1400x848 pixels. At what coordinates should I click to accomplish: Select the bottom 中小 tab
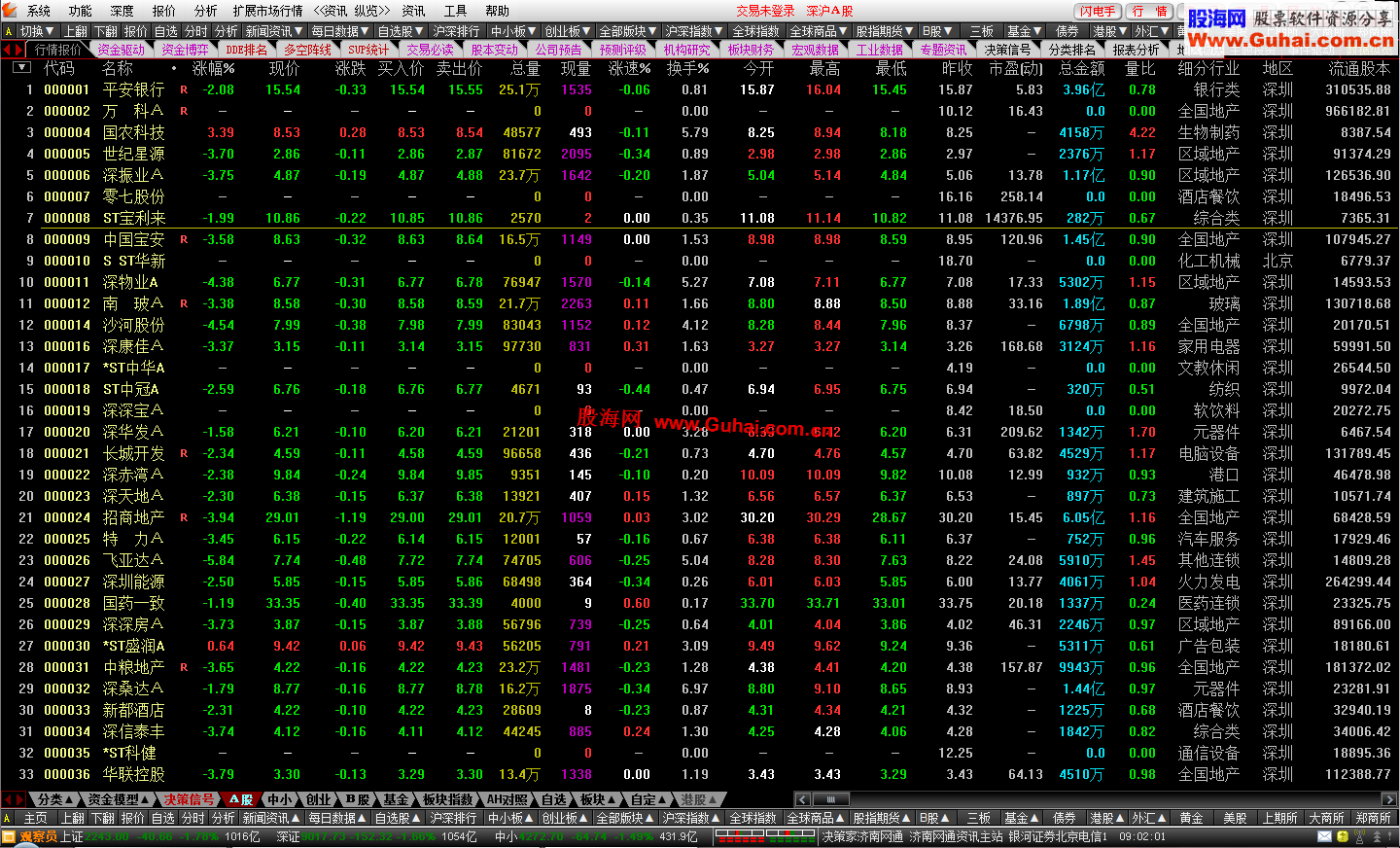[281, 799]
